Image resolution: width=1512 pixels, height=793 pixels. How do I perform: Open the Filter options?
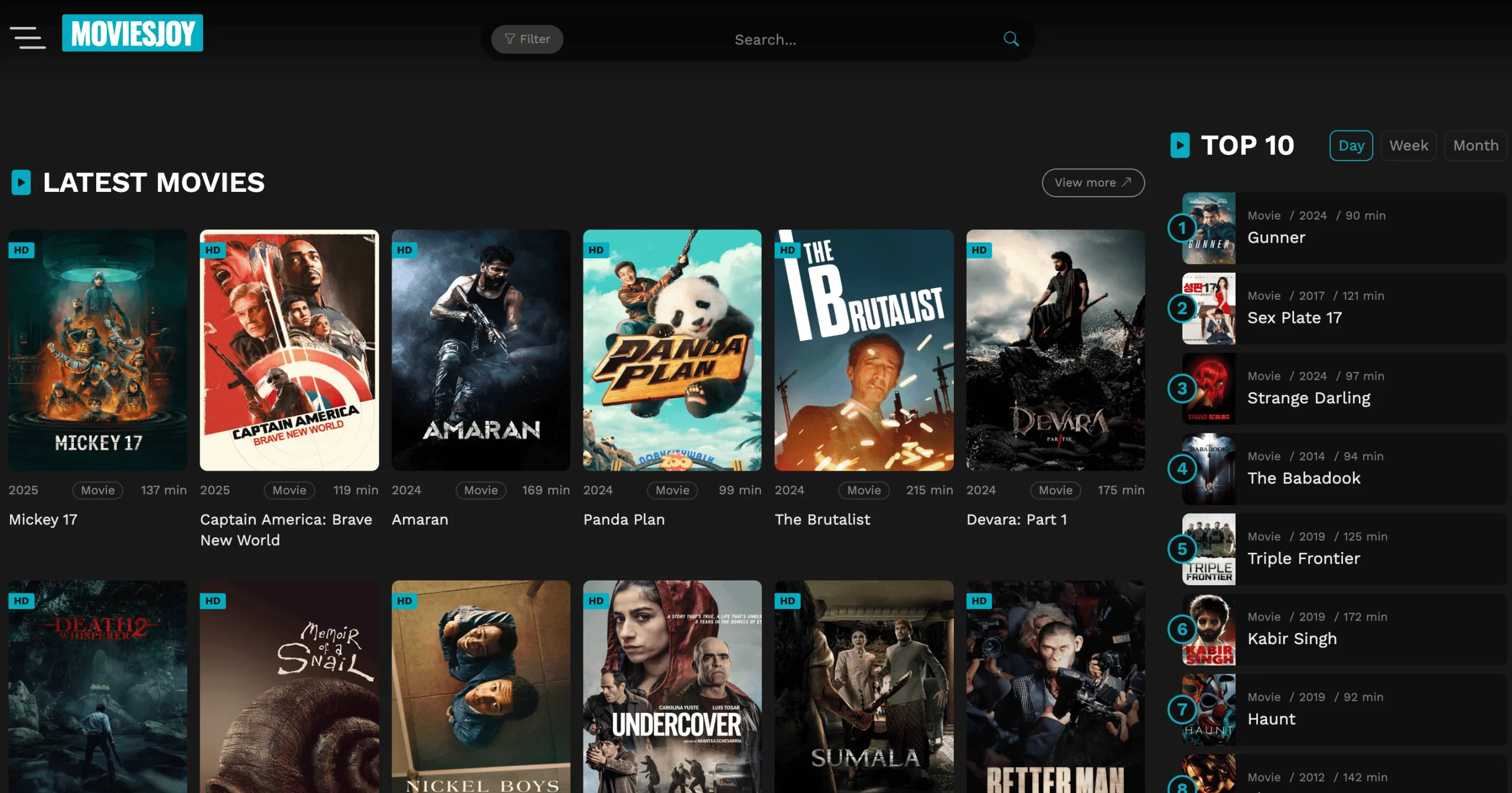(x=527, y=39)
